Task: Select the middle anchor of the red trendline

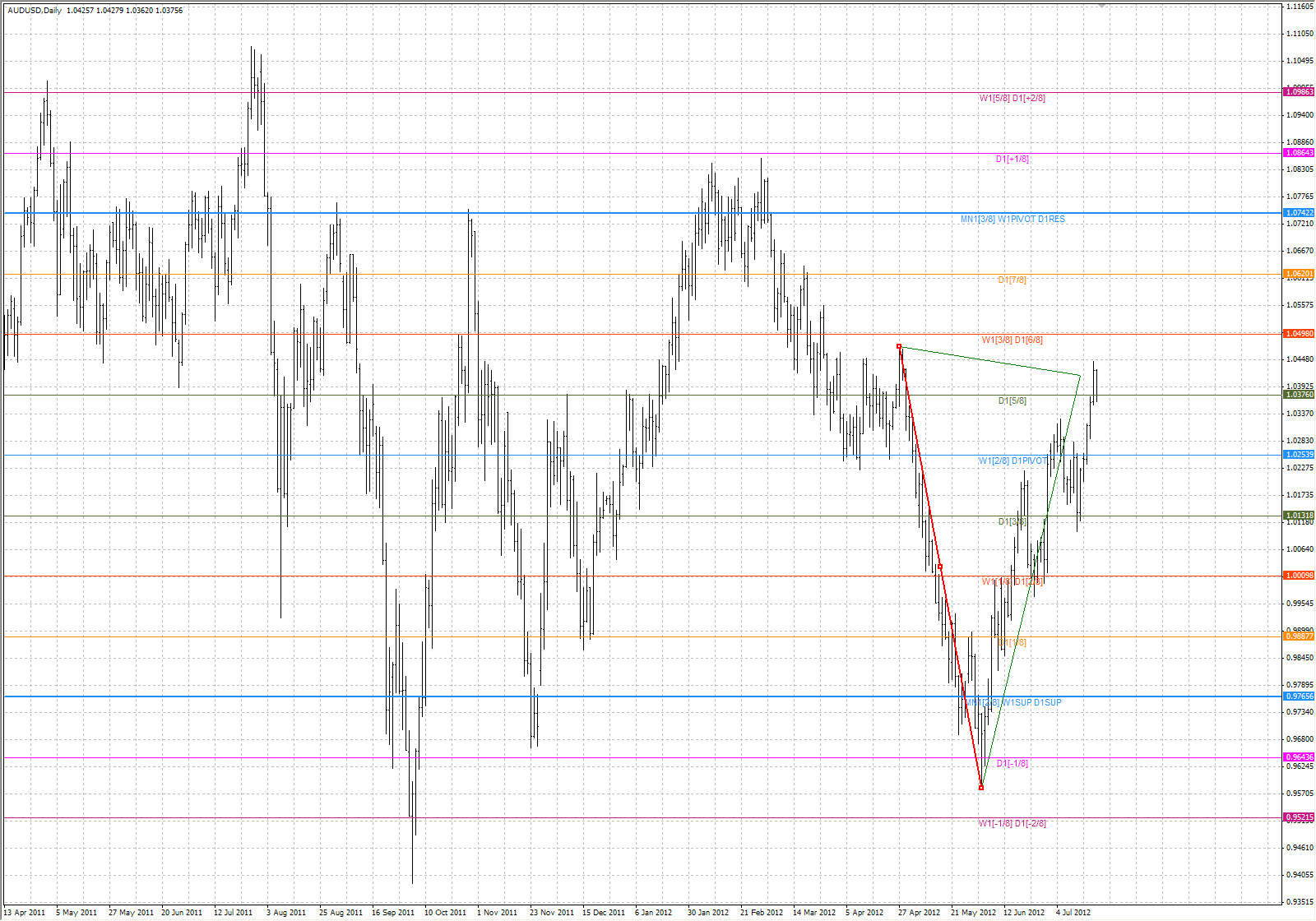Action: 940,567
